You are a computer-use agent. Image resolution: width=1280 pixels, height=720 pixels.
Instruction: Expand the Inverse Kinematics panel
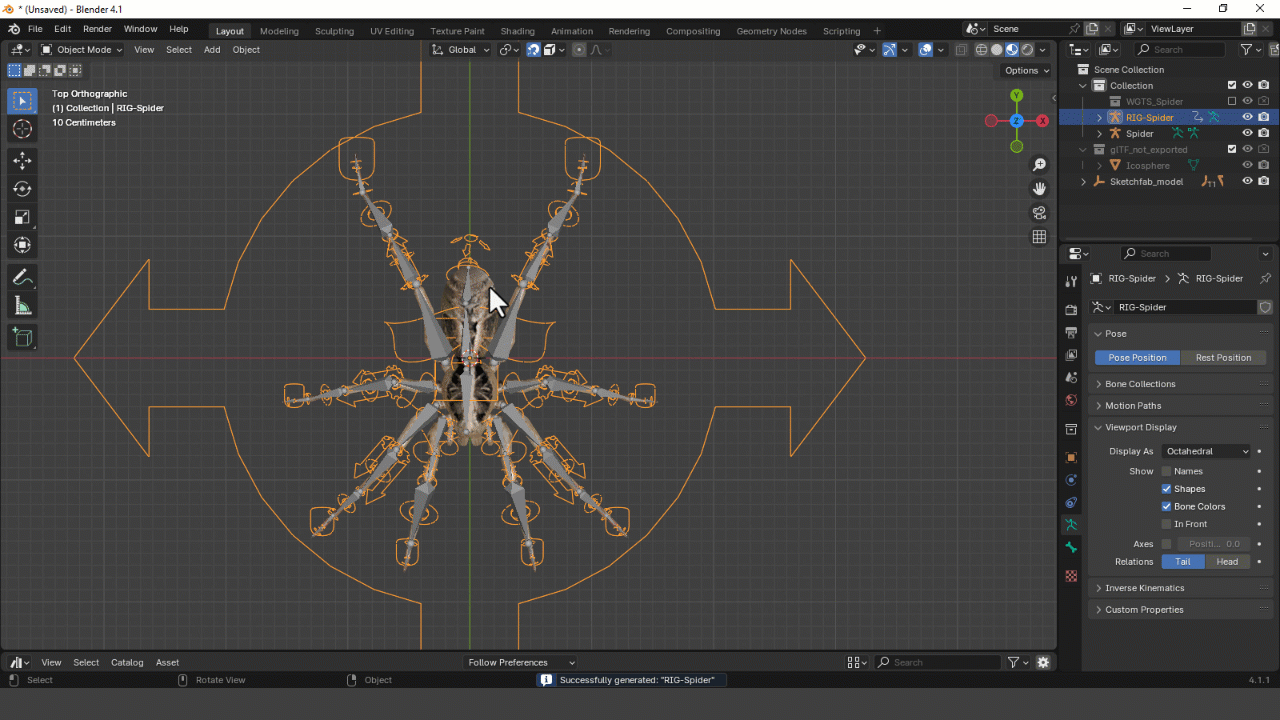tap(1144, 588)
